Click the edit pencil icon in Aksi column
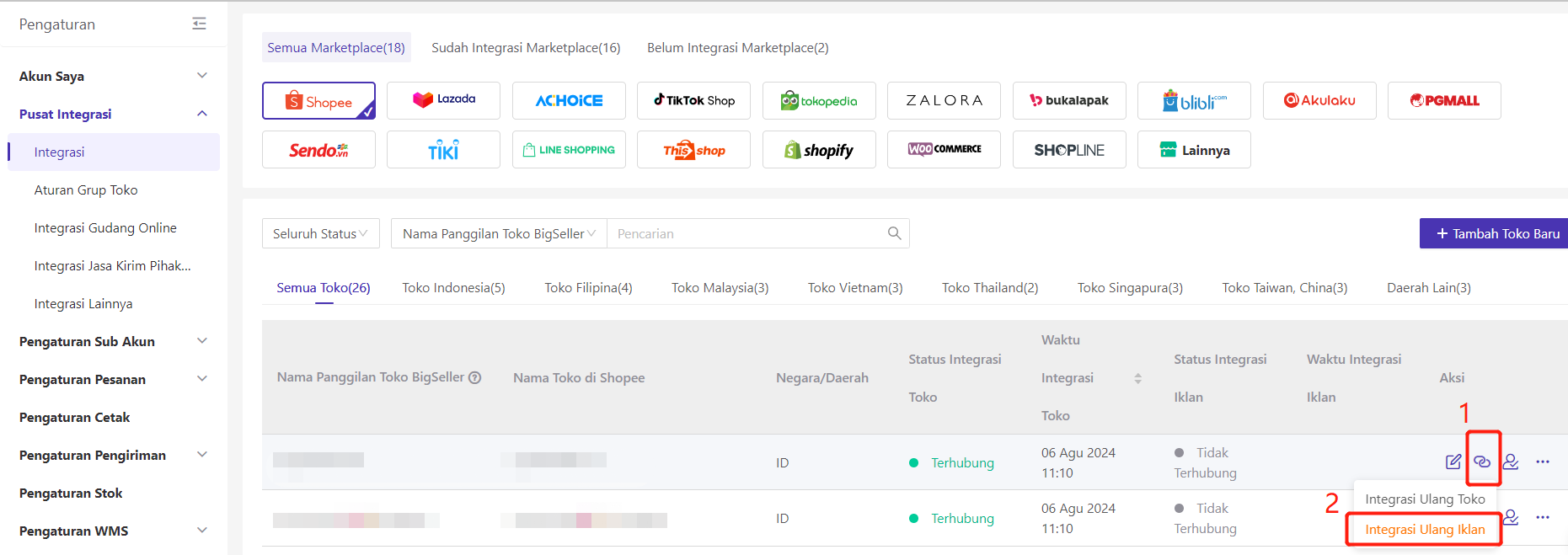Image resolution: width=1568 pixels, height=555 pixels. coord(1453,462)
